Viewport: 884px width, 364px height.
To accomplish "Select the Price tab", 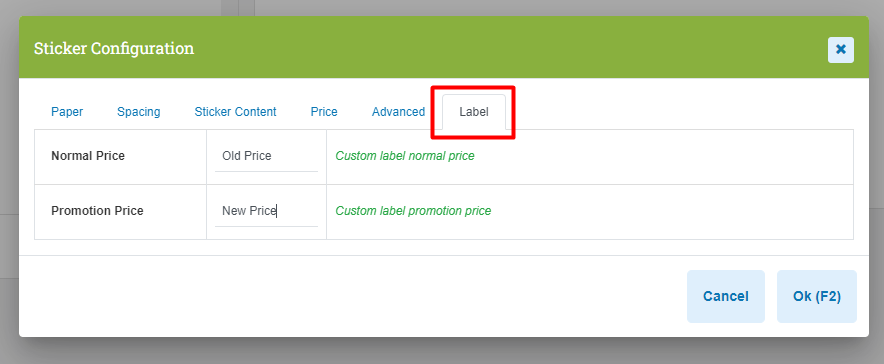I will pos(324,112).
